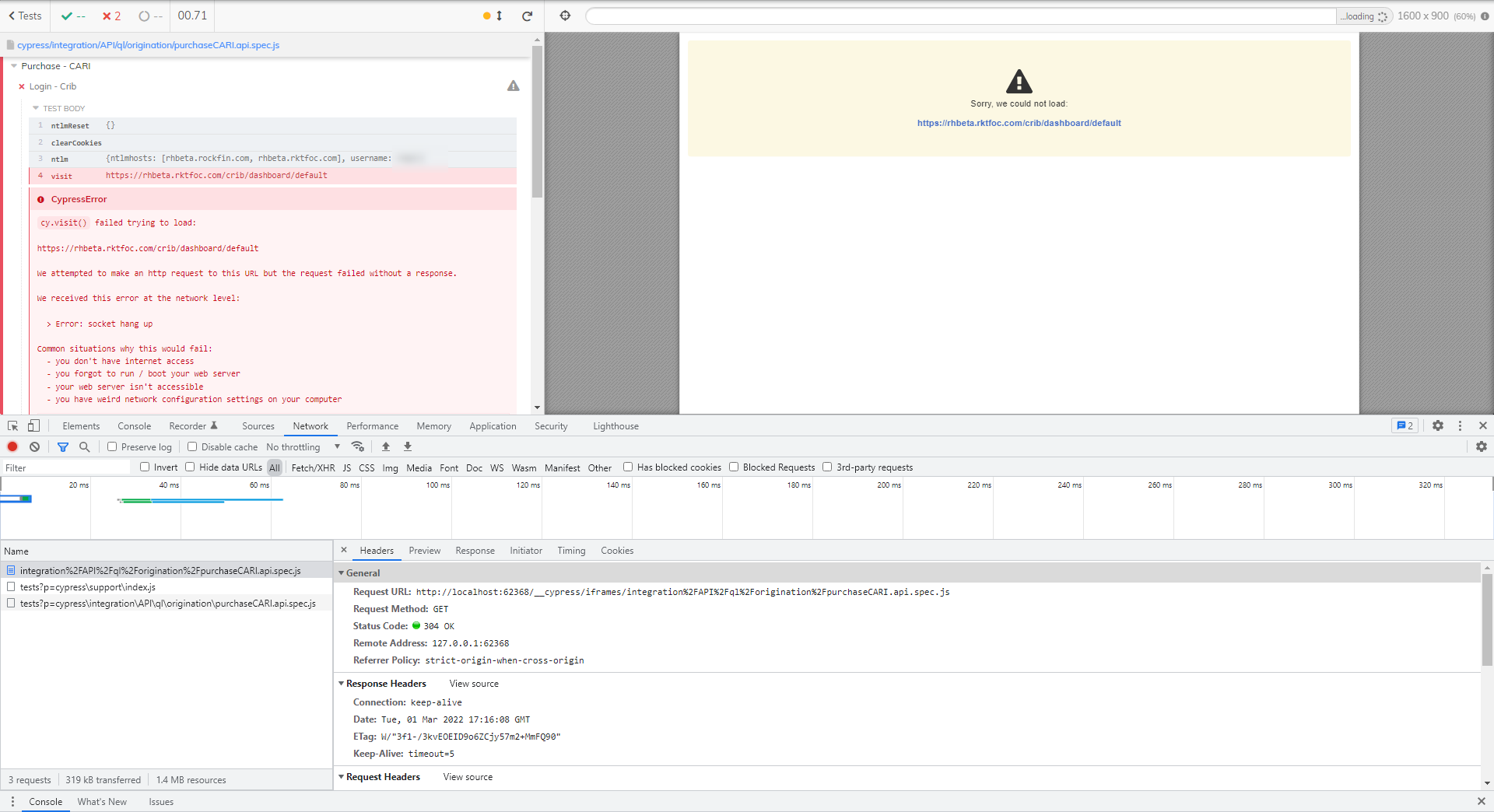Viewport: 1494px width, 812px height.
Task: Select the DevTools inspect element tool
Action: (x=12, y=425)
